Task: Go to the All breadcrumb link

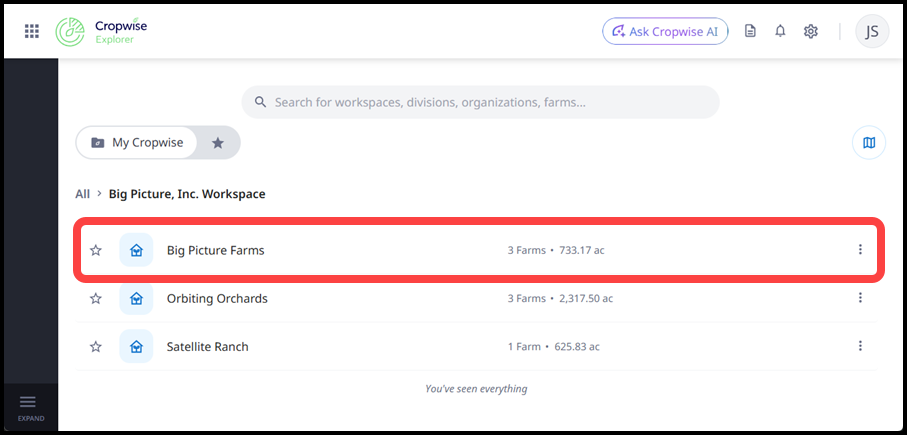Action: [82, 194]
